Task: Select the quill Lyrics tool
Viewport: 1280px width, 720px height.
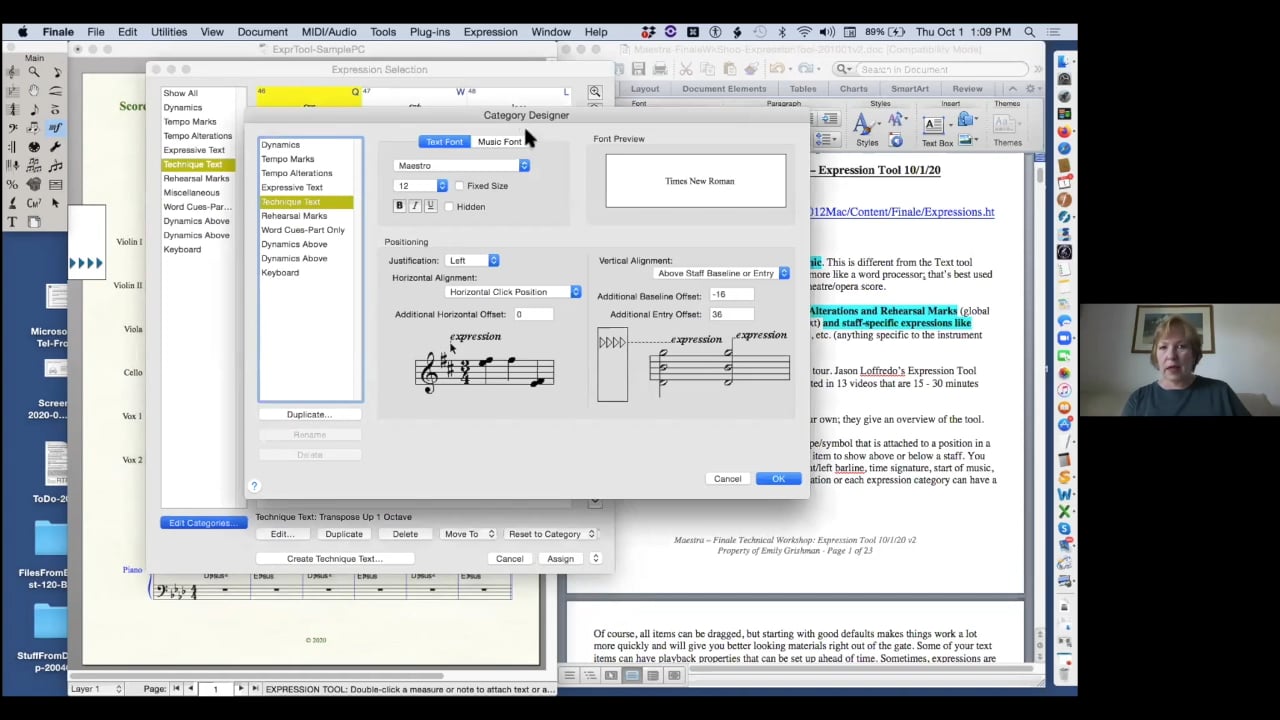Action: (11, 203)
